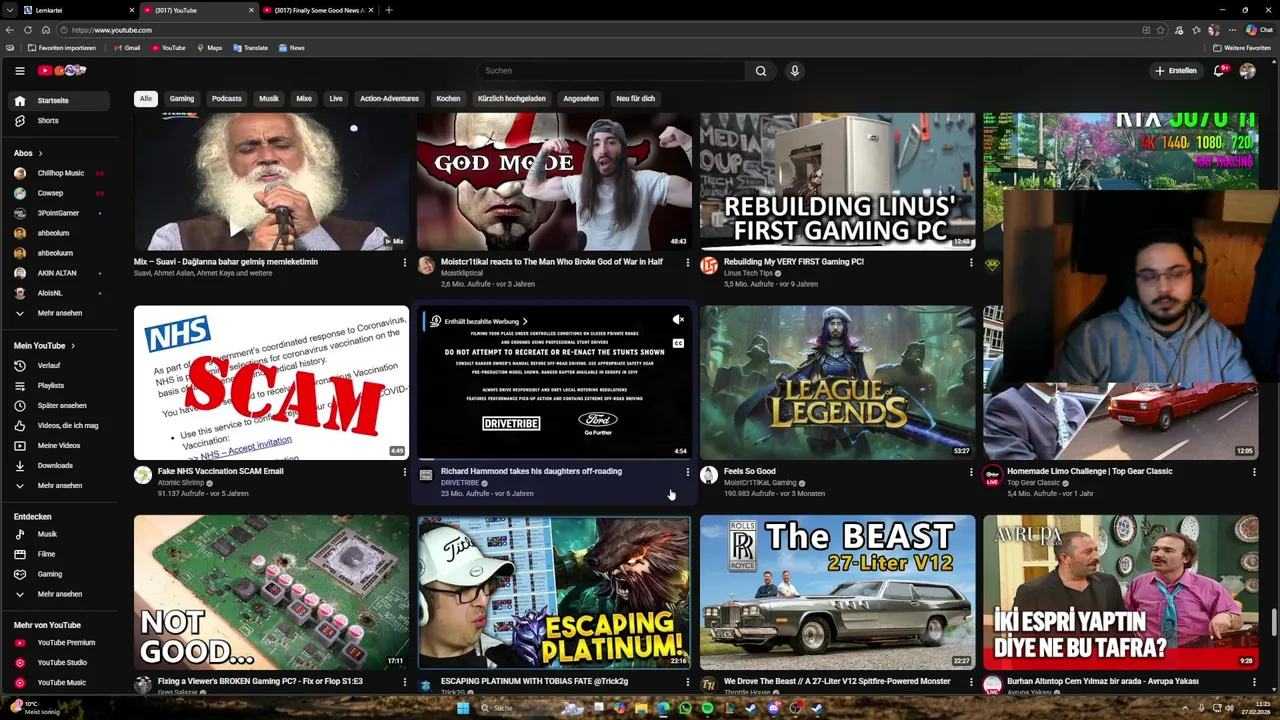Open The BEAST 27-Liter V12 thumbnail
Image resolution: width=1280 pixels, height=720 pixels.
pyautogui.click(x=837, y=592)
